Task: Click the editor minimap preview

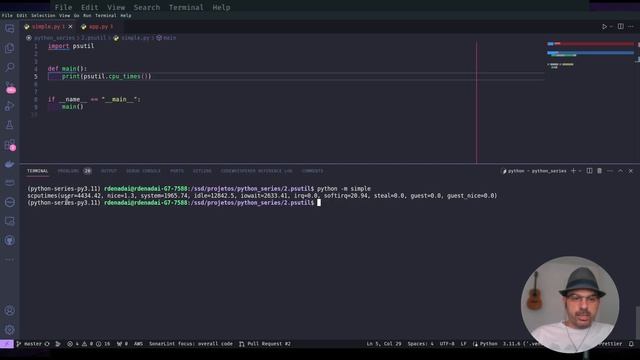Action: click(x=590, y=55)
